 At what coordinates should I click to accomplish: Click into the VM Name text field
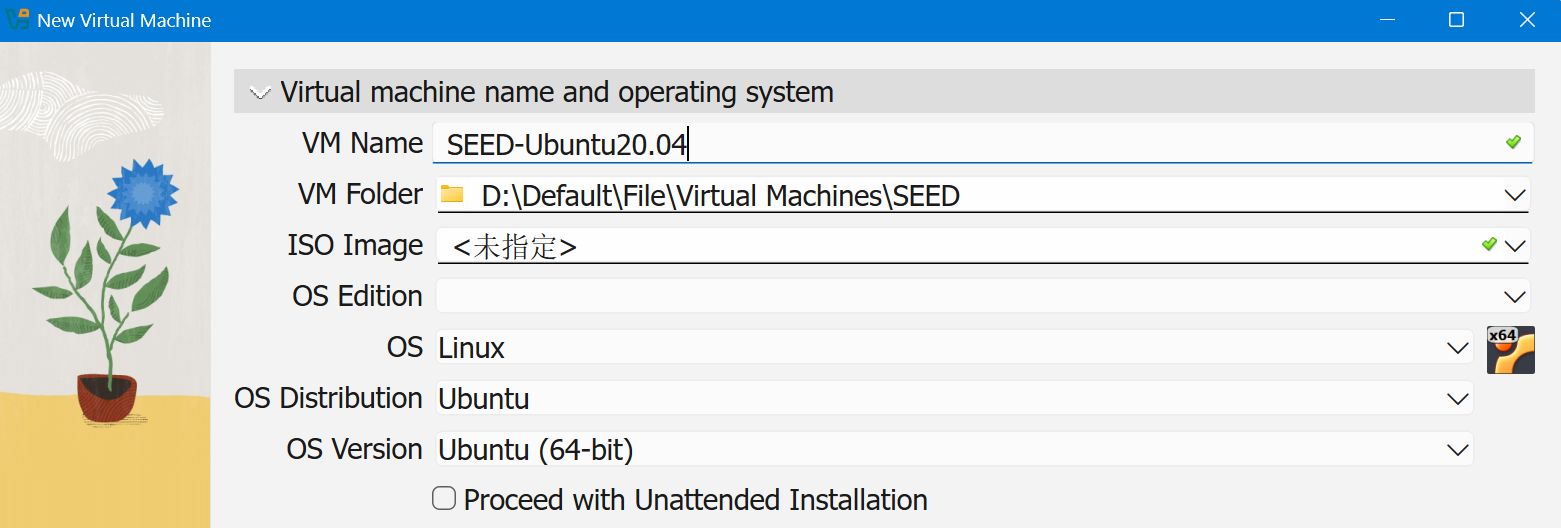click(x=960, y=144)
